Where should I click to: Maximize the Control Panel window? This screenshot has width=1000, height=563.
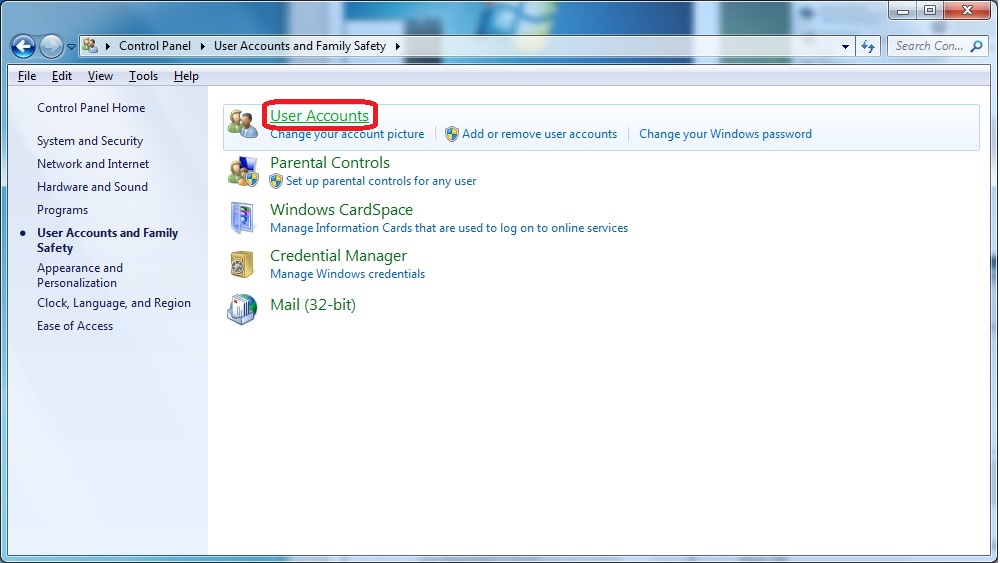[930, 10]
